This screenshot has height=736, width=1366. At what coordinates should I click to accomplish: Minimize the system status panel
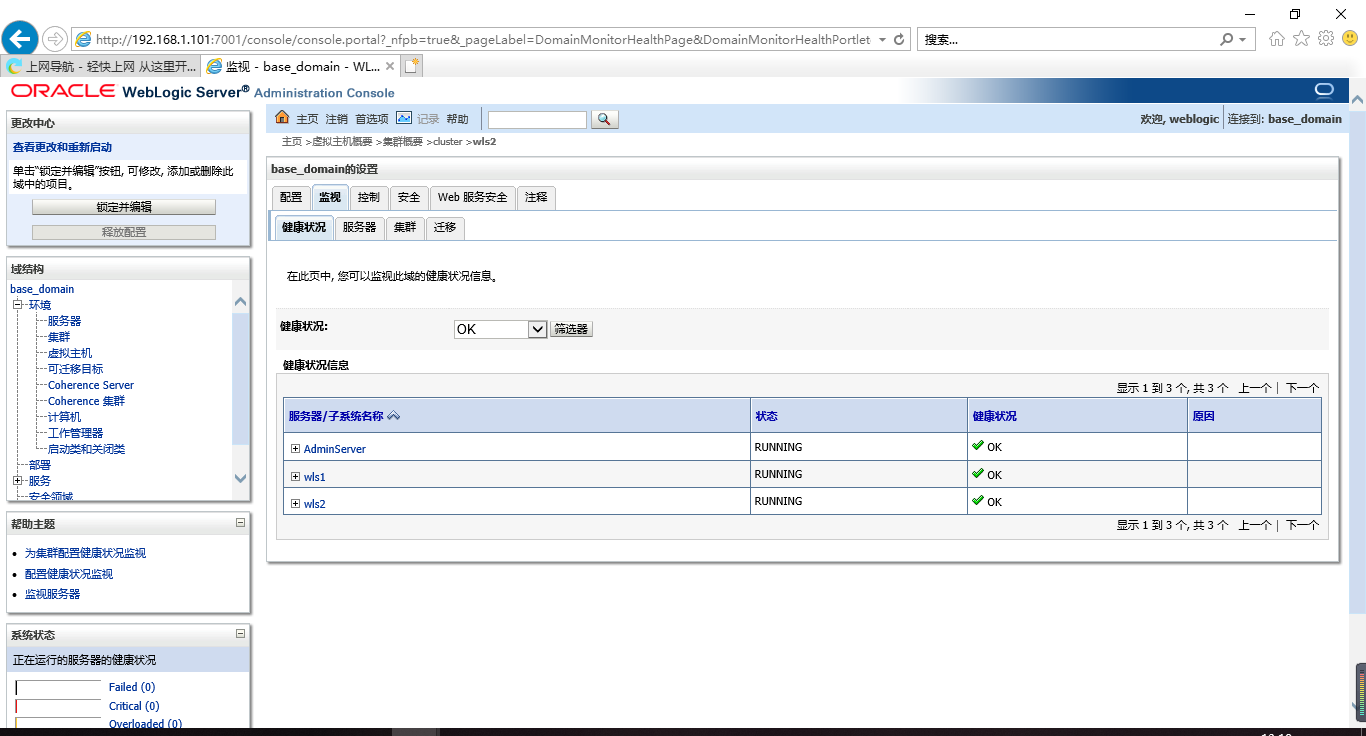(240, 633)
